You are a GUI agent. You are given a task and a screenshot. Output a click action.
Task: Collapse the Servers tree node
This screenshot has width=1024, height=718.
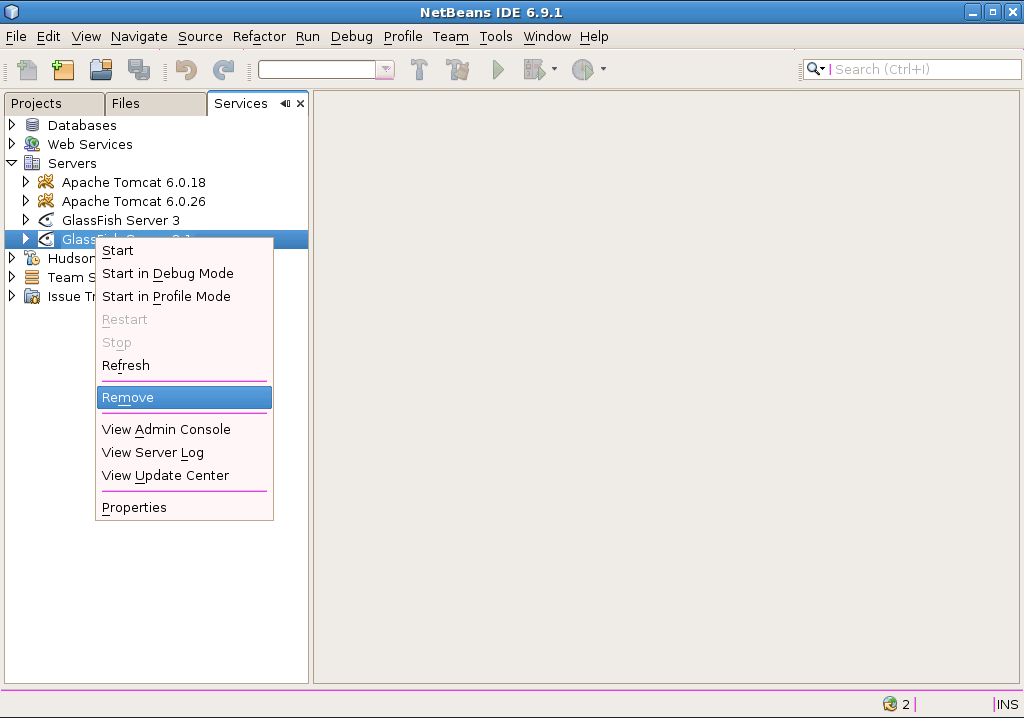tap(12, 163)
